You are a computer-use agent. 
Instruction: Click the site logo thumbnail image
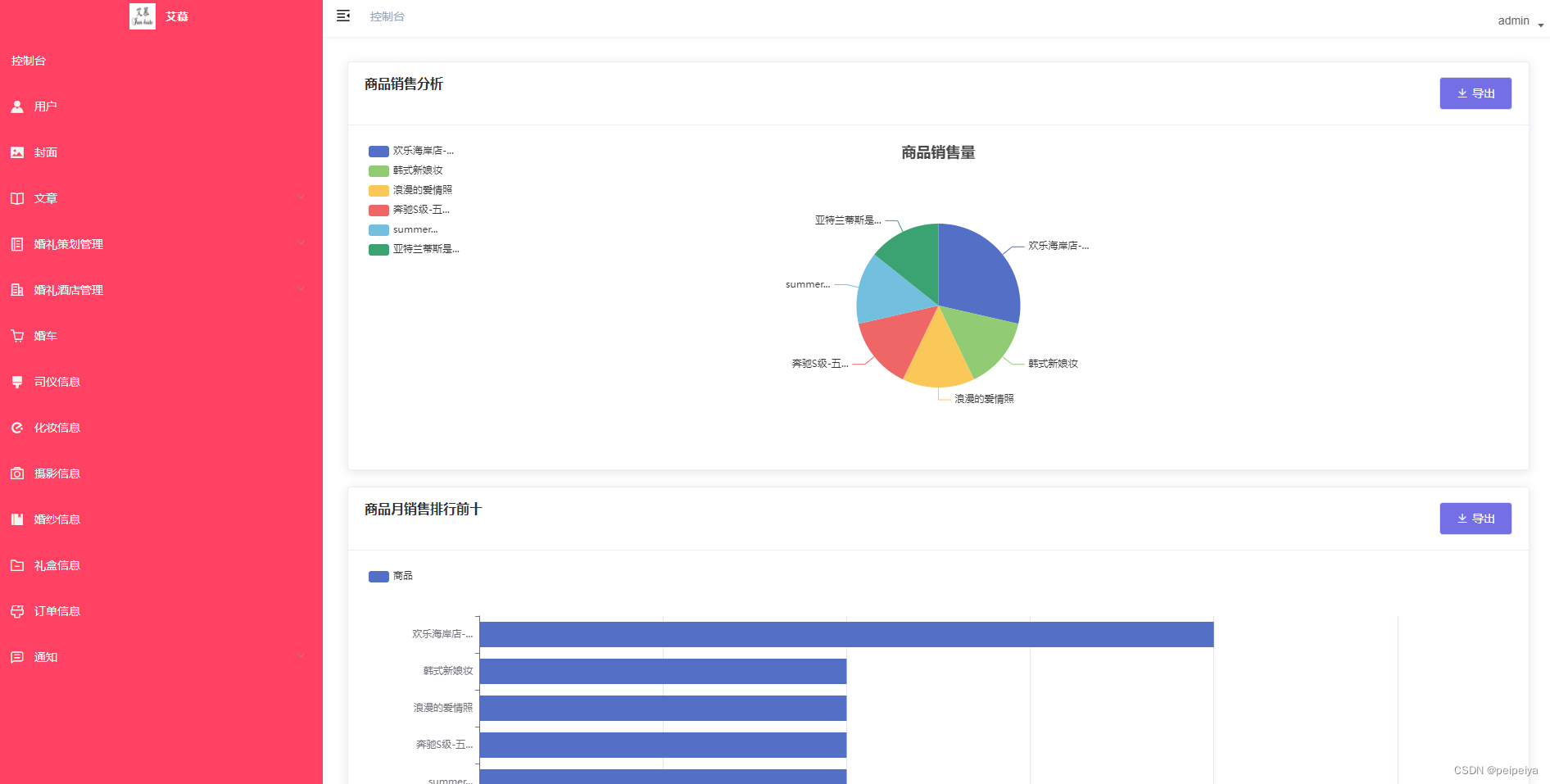point(143,16)
